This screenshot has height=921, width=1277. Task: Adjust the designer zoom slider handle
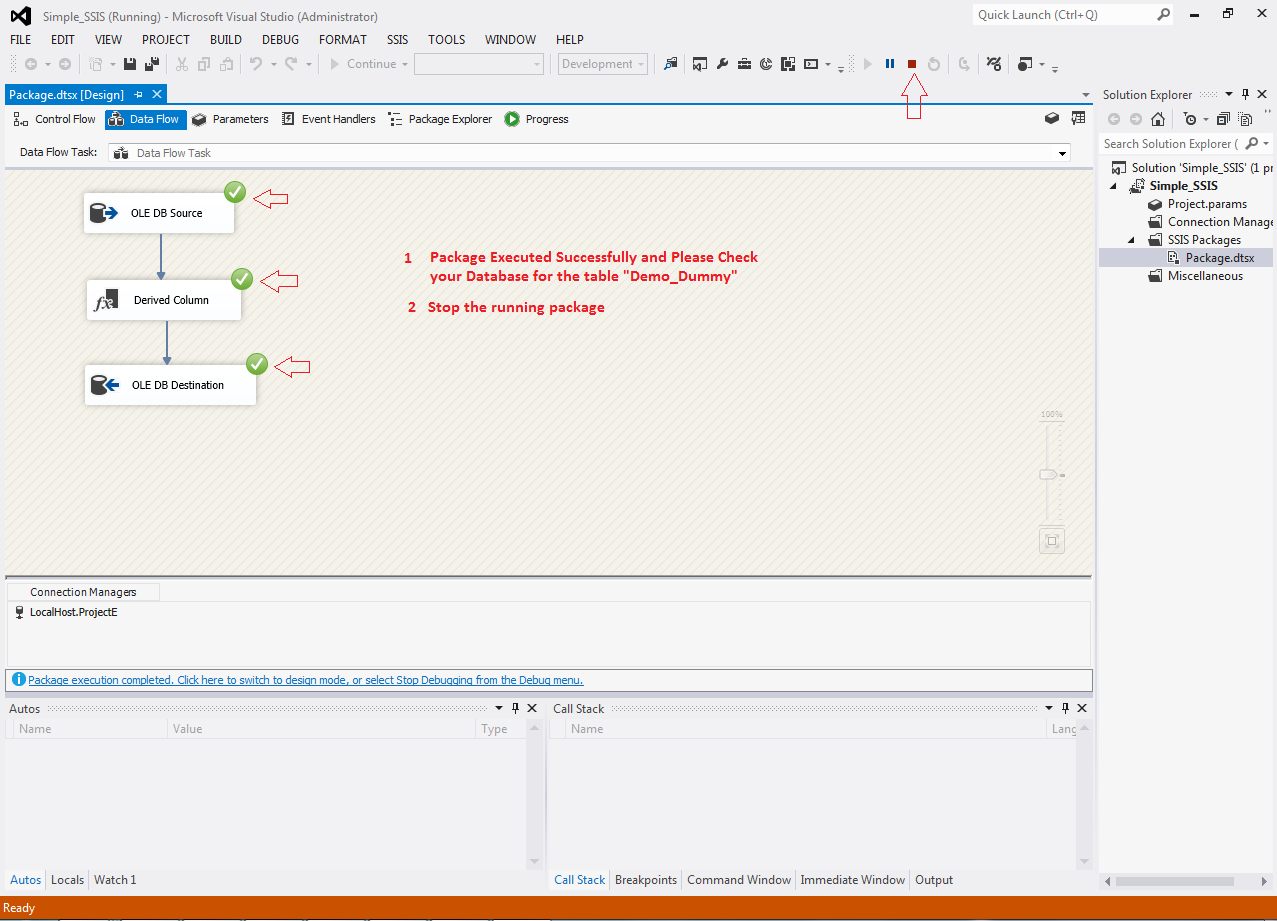[x=1050, y=475]
